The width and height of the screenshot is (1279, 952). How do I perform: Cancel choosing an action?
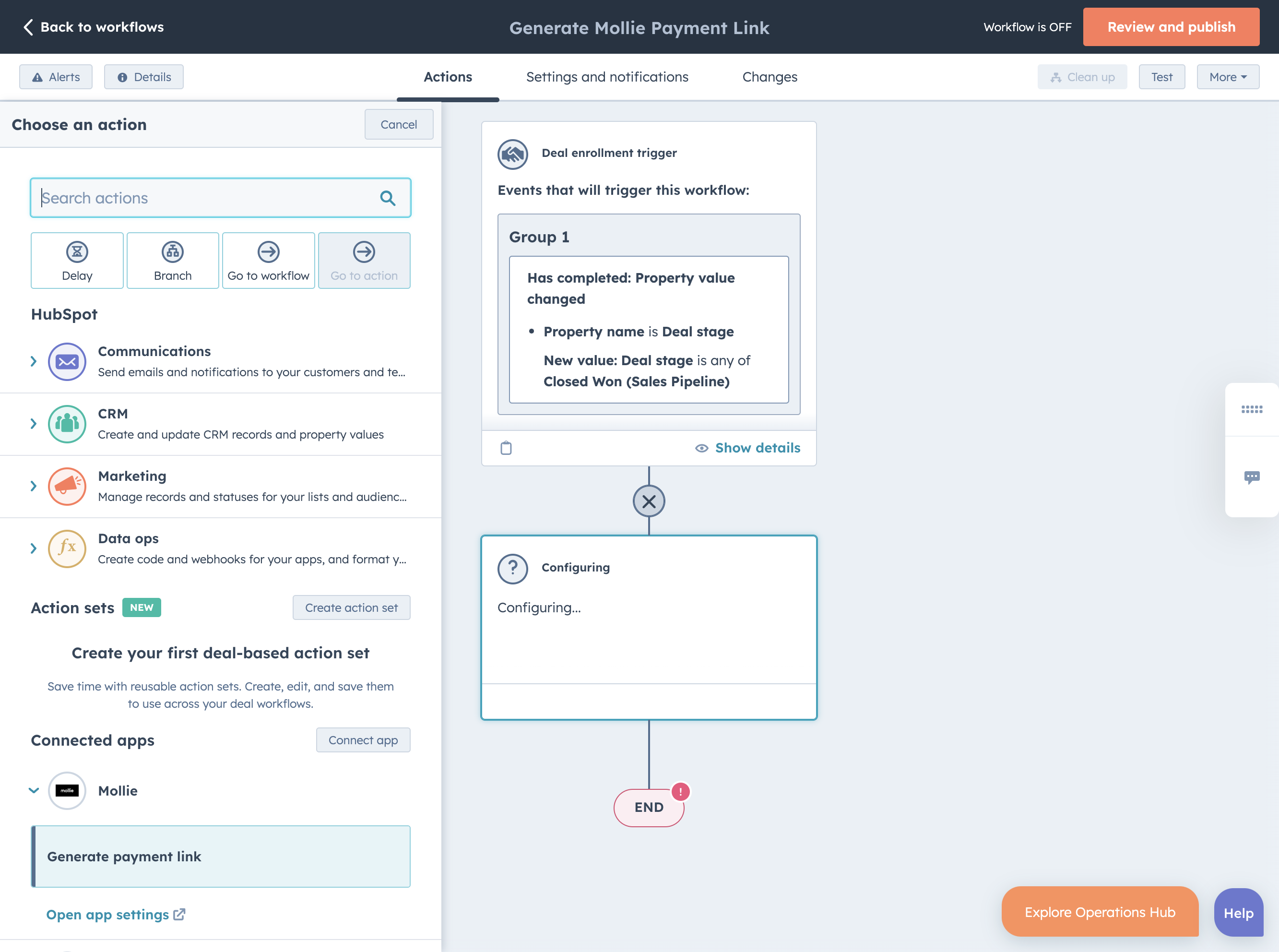point(399,124)
